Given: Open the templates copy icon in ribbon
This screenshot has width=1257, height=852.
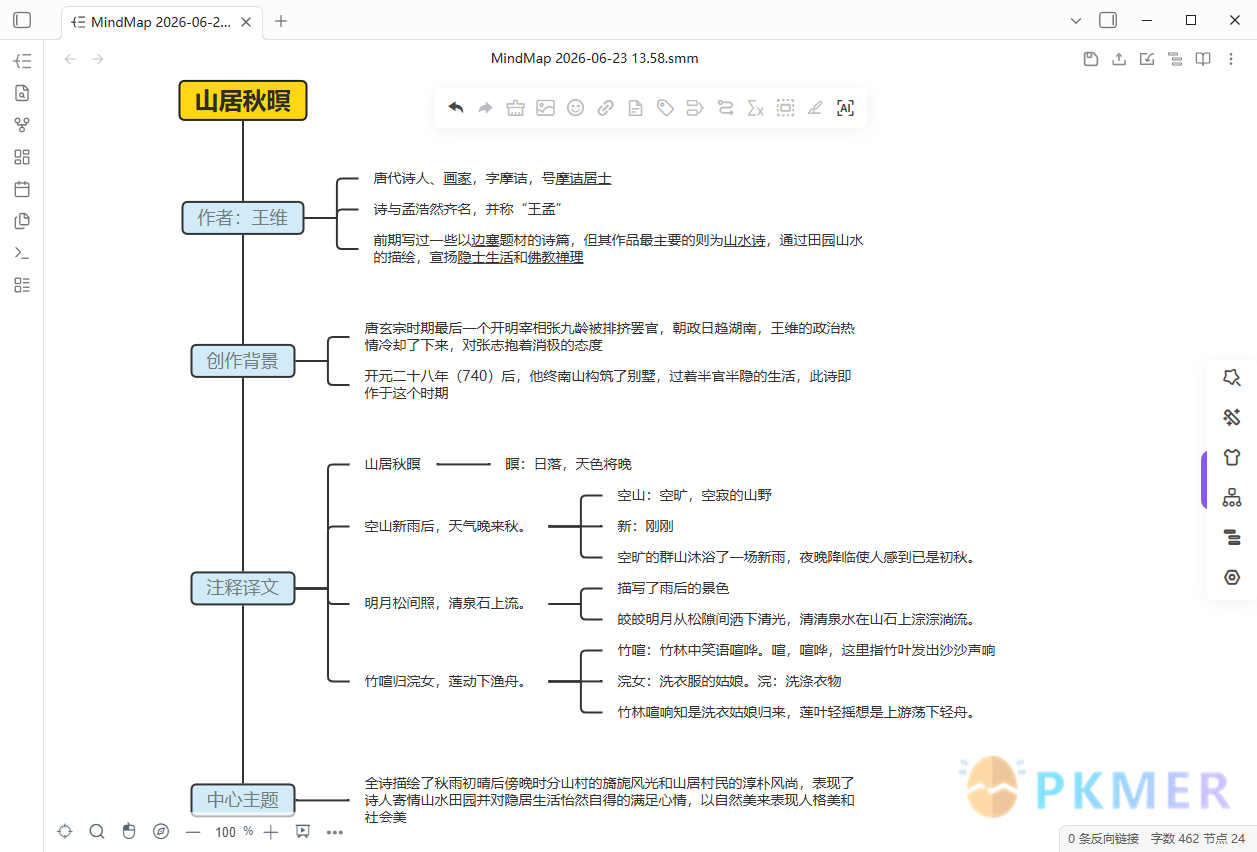Looking at the screenshot, I should tap(22, 221).
